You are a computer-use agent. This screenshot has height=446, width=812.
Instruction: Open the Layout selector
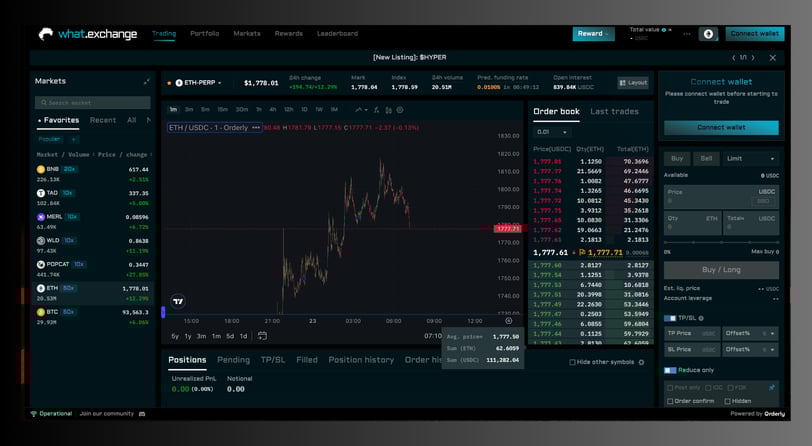633,83
